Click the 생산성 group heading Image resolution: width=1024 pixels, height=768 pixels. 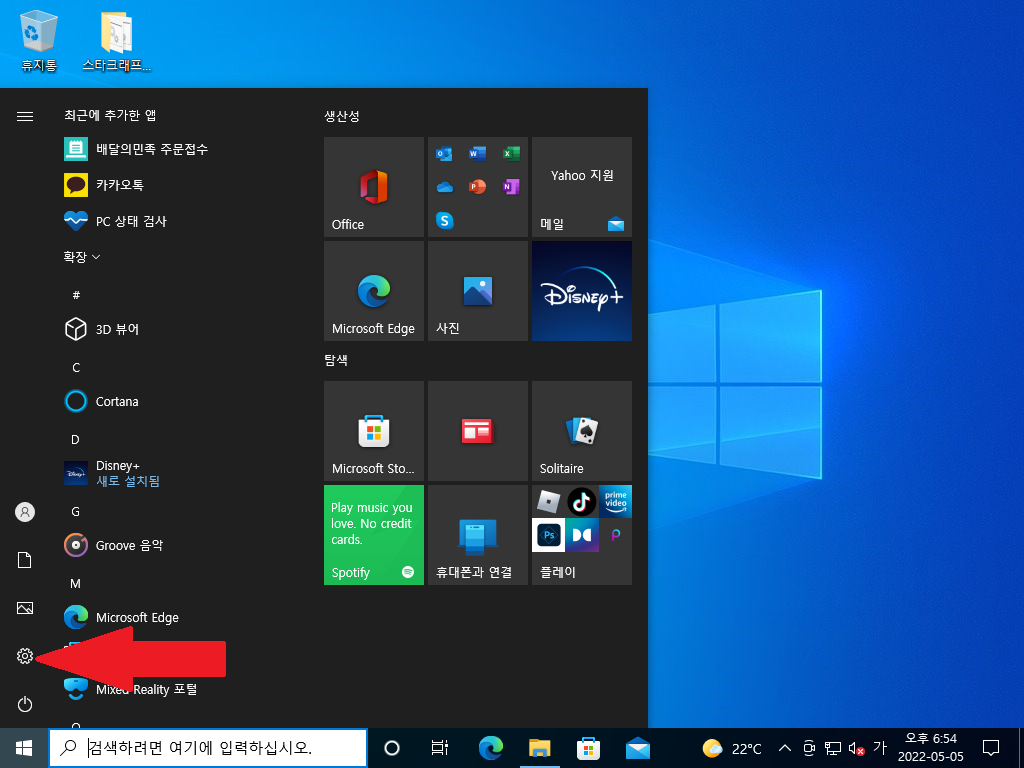point(342,116)
